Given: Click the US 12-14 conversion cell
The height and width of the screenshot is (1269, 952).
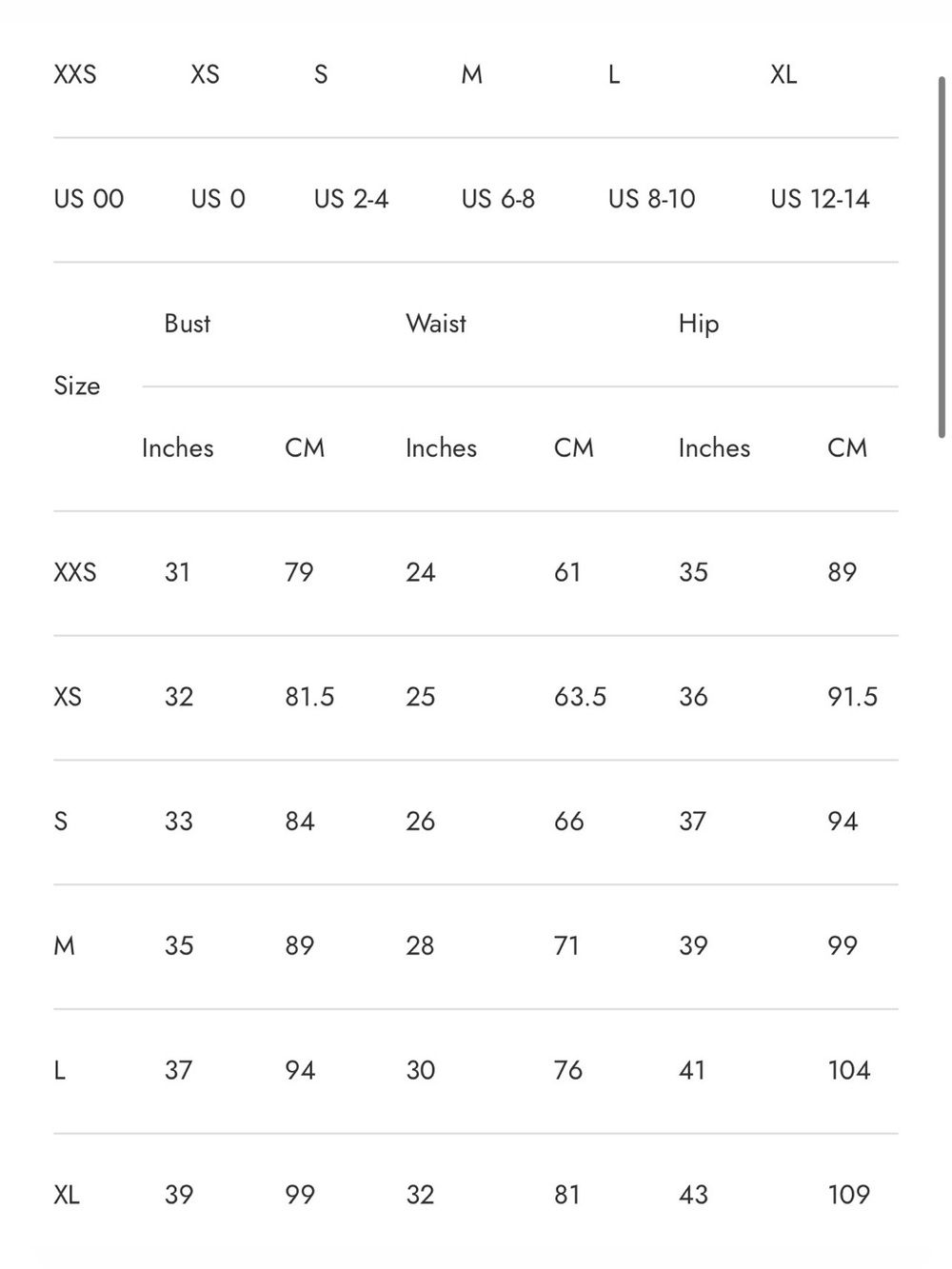Looking at the screenshot, I should point(820,199).
